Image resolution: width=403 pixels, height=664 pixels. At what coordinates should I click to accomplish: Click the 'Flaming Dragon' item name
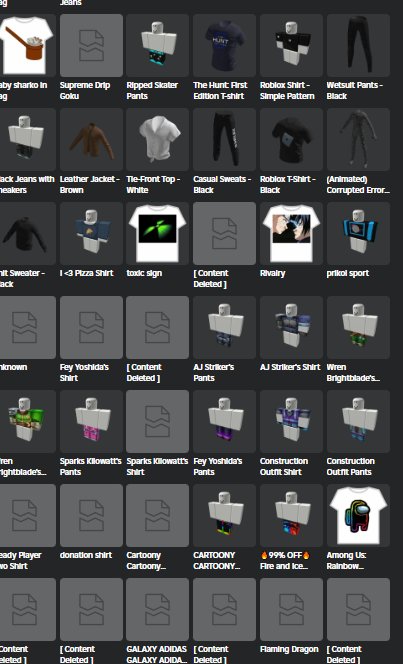click(x=289, y=649)
